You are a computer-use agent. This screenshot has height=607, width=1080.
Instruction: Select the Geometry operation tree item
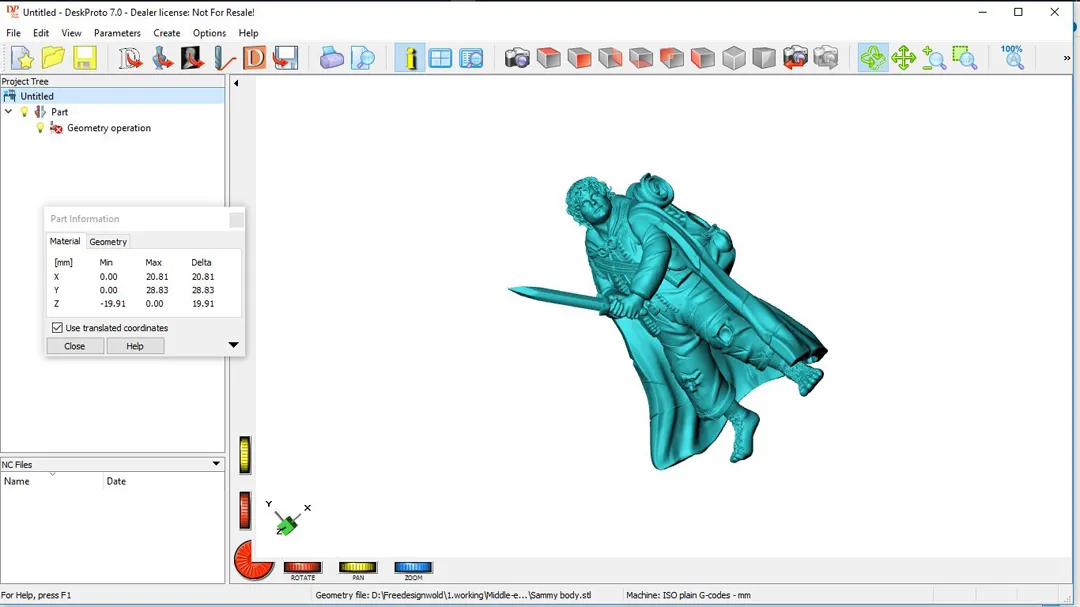tap(109, 128)
